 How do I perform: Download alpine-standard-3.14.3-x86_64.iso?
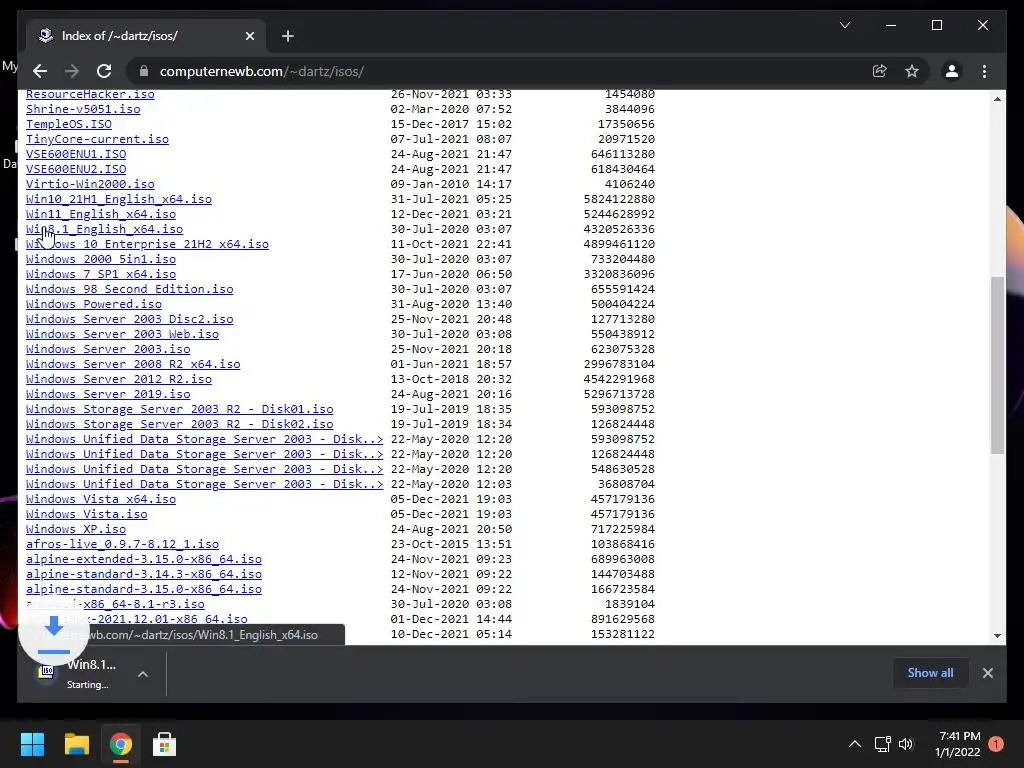coord(144,575)
